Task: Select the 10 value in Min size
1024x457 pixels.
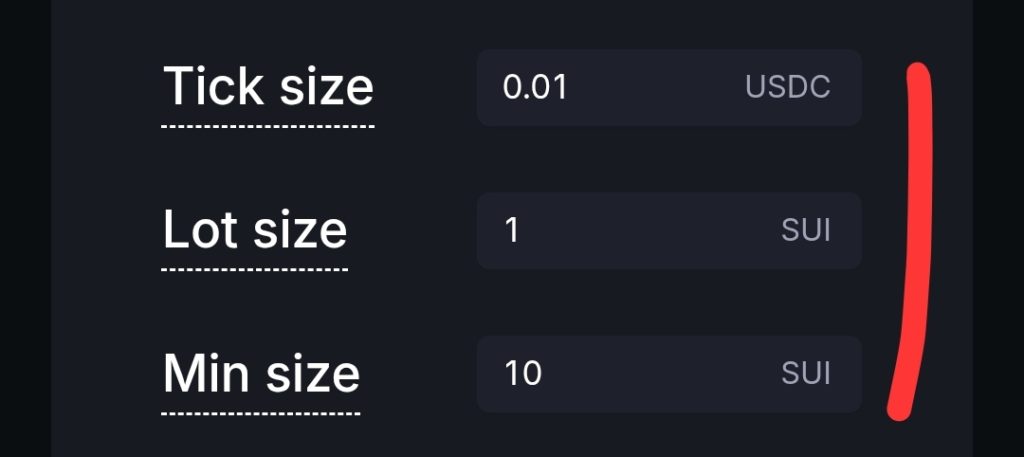Action: [x=523, y=374]
